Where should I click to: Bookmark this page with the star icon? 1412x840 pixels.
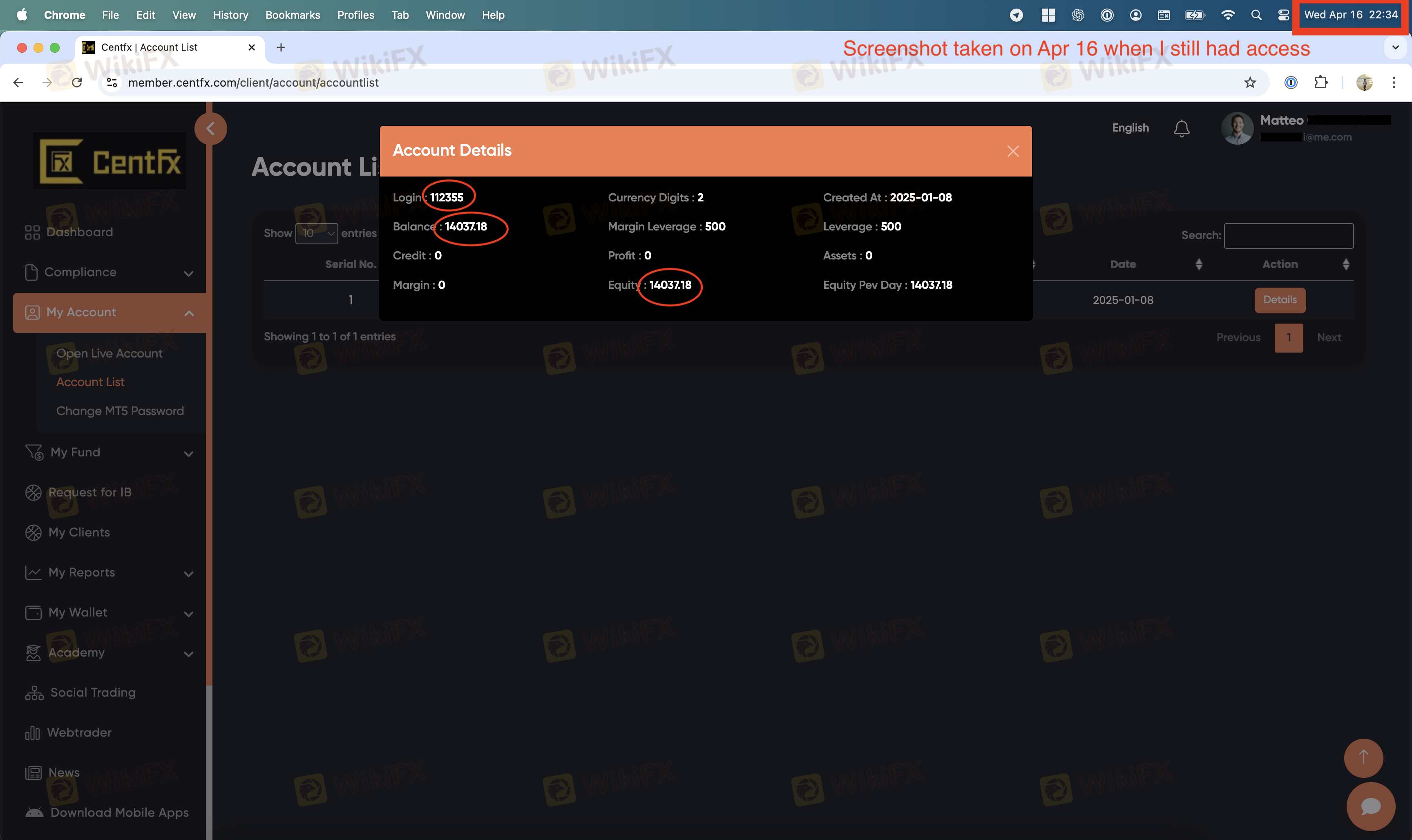click(x=1249, y=83)
